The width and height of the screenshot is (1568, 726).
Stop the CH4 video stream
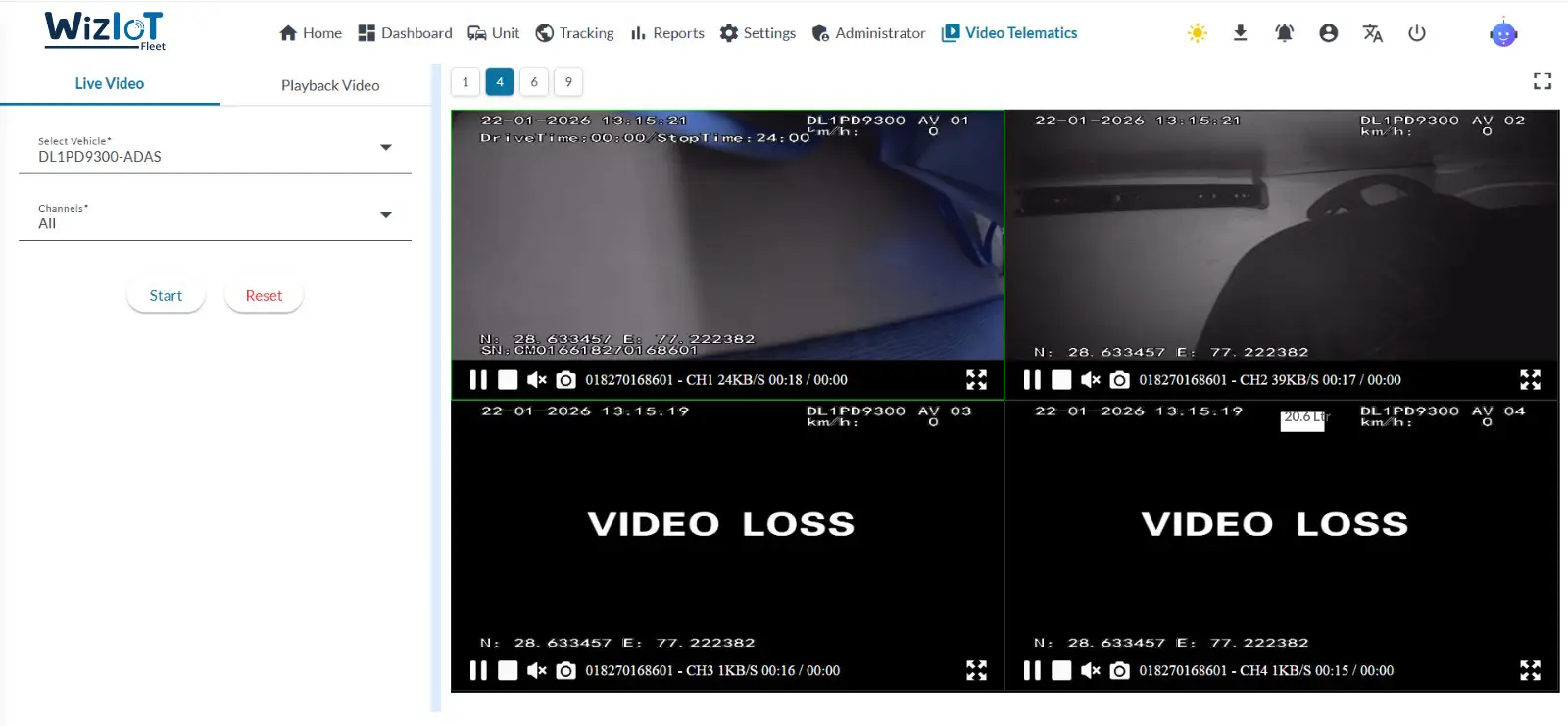click(1061, 671)
